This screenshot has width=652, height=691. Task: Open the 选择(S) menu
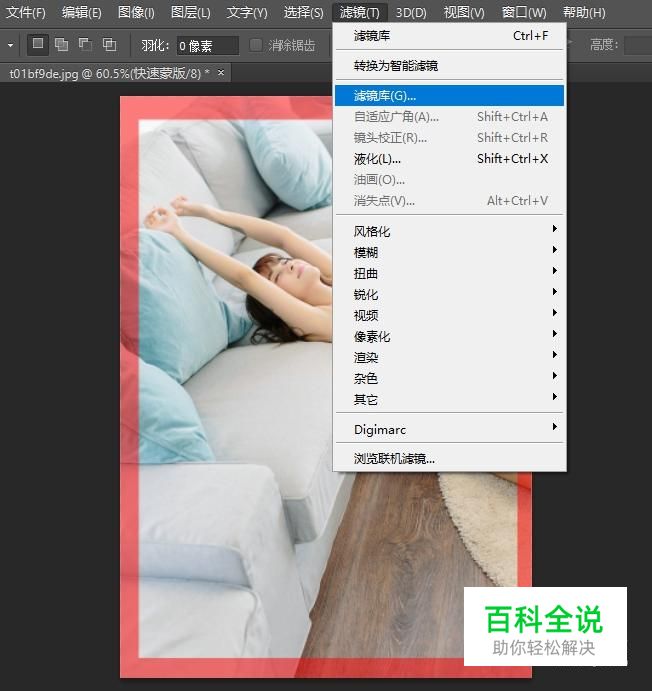coord(304,12)
